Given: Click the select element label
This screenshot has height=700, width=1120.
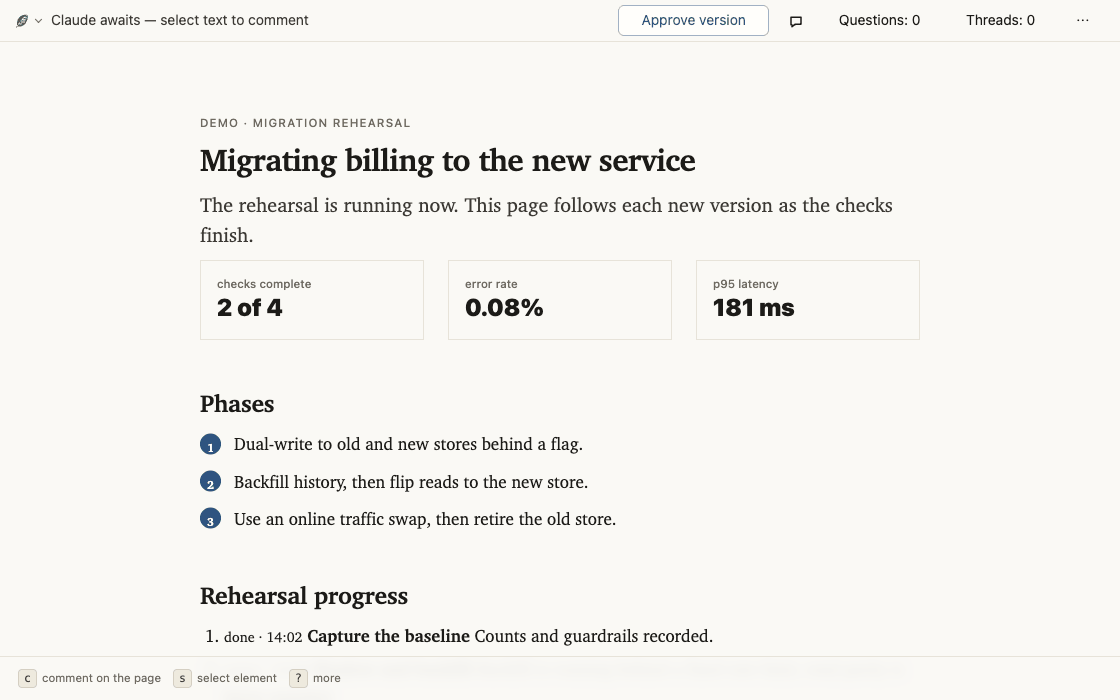Looking at the screenshot, I should [x=236, y=679].
